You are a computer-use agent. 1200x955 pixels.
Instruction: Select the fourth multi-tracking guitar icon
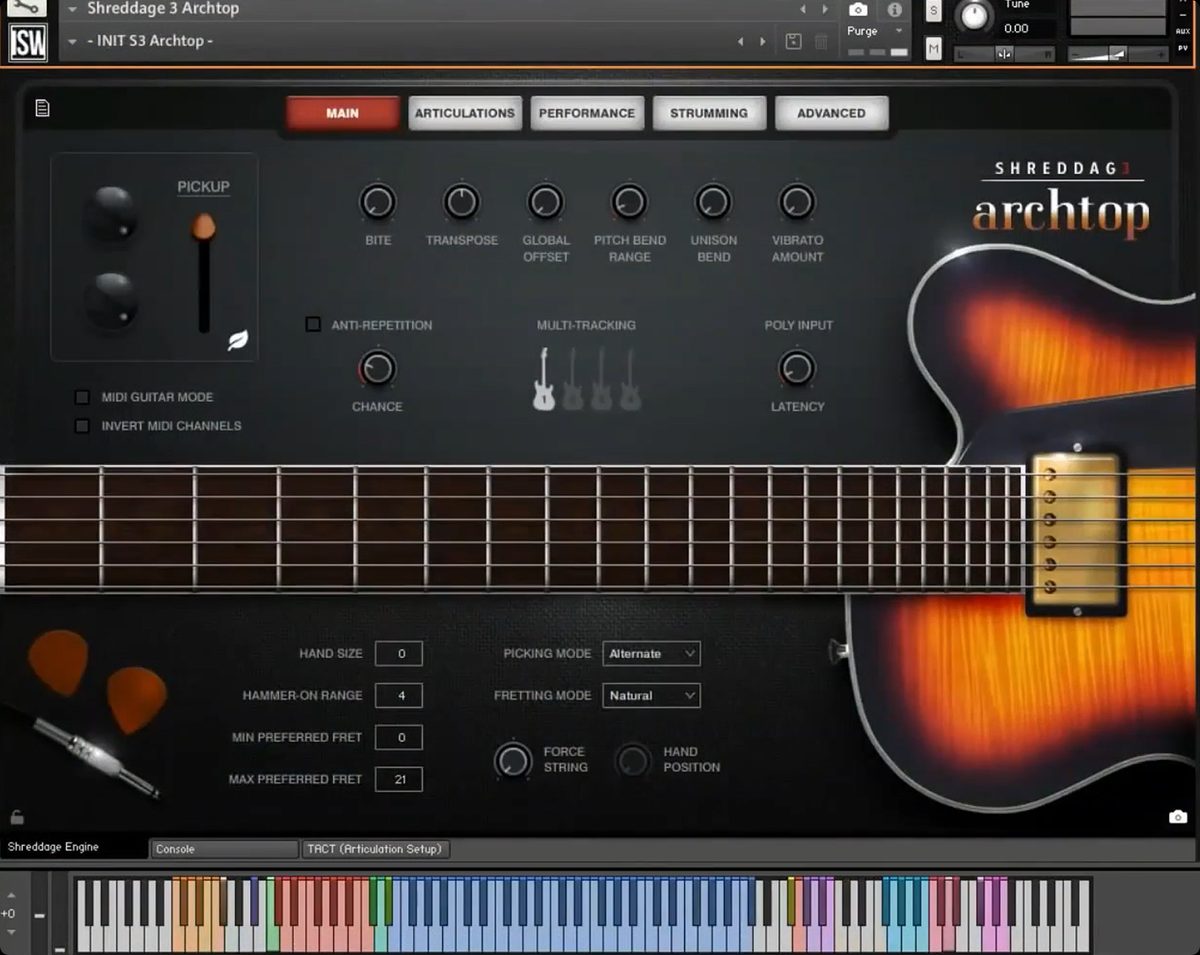pyautogui.click(x=630, y=379)
